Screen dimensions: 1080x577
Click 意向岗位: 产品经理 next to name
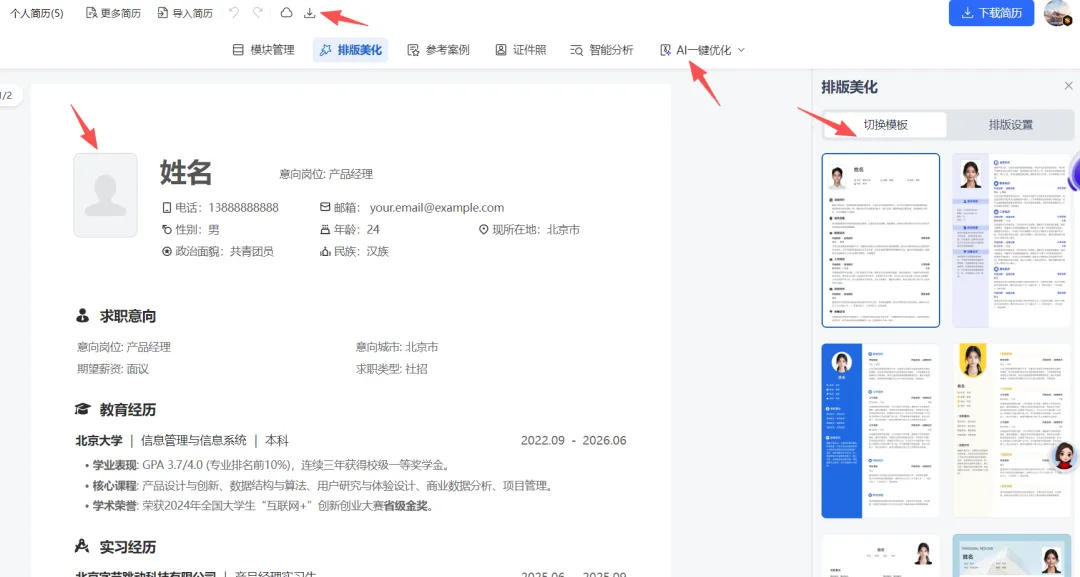point(326,174)
